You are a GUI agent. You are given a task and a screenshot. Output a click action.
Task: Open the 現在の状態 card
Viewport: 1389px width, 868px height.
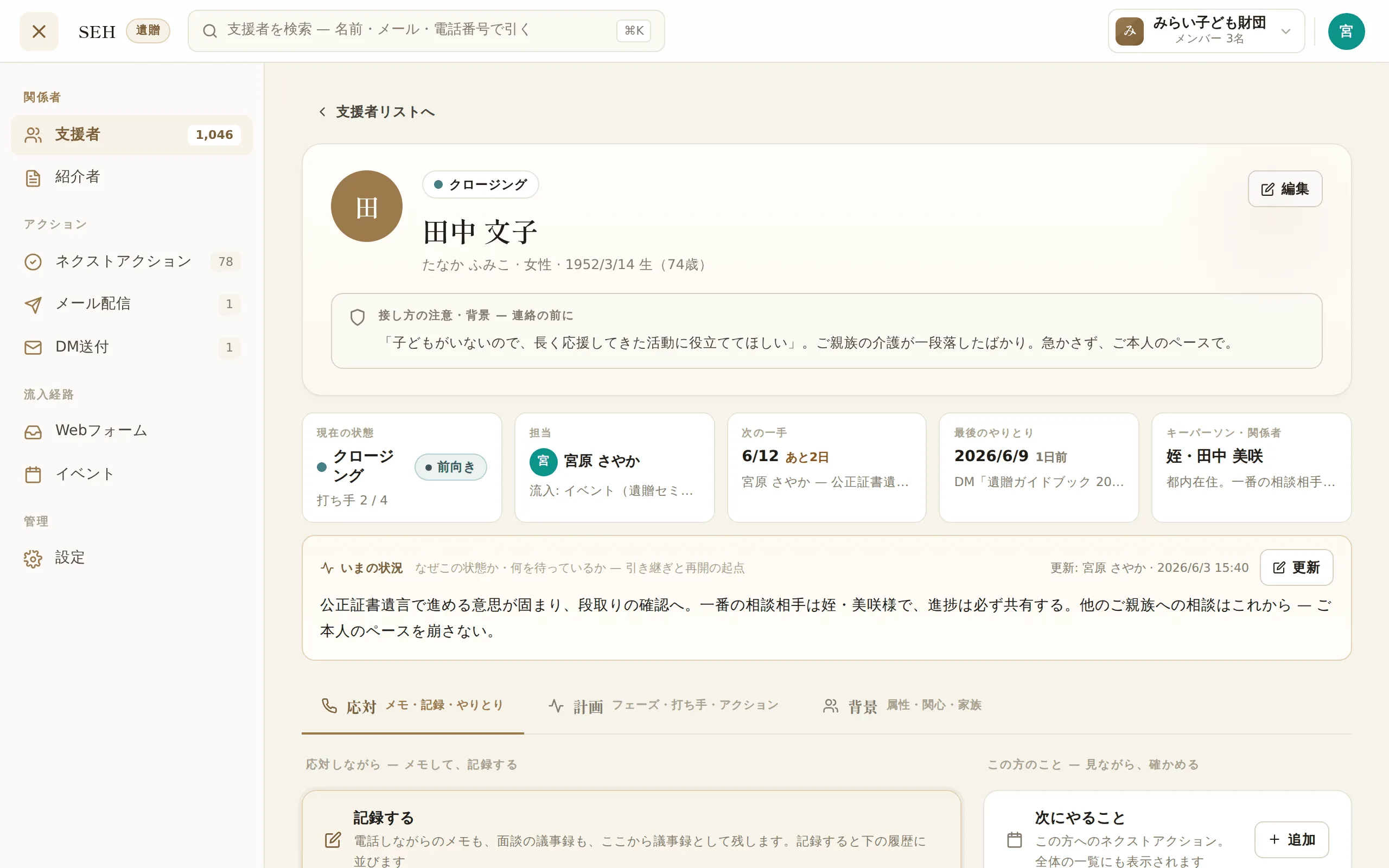coord(402,467)
